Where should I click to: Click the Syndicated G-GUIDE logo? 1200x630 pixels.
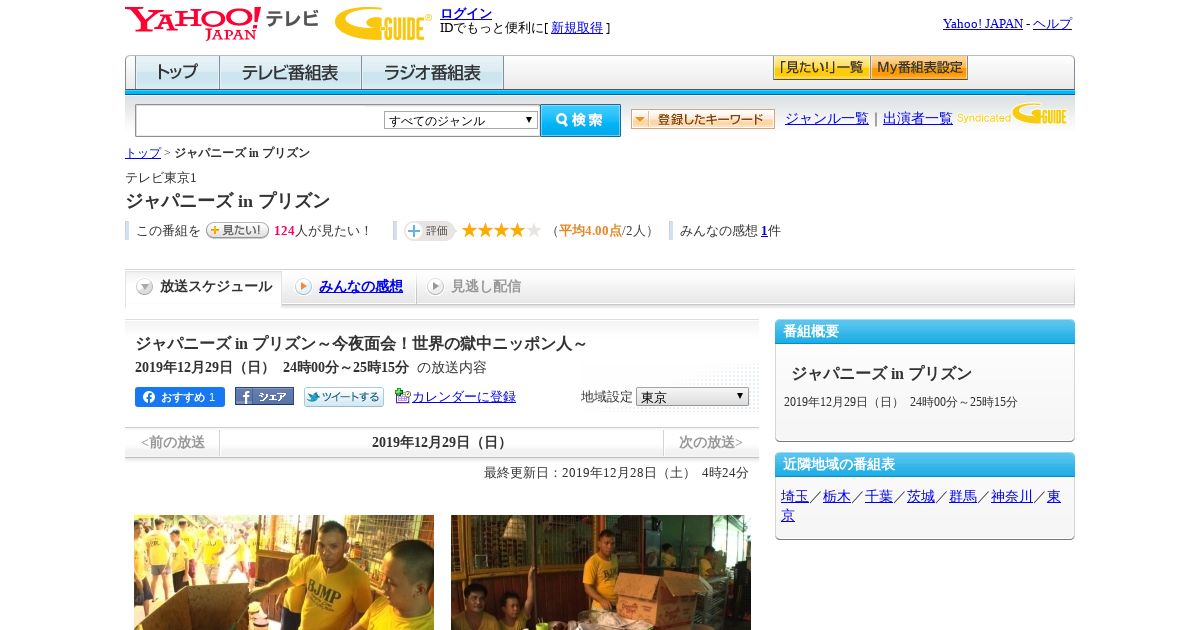[1012, 114]
